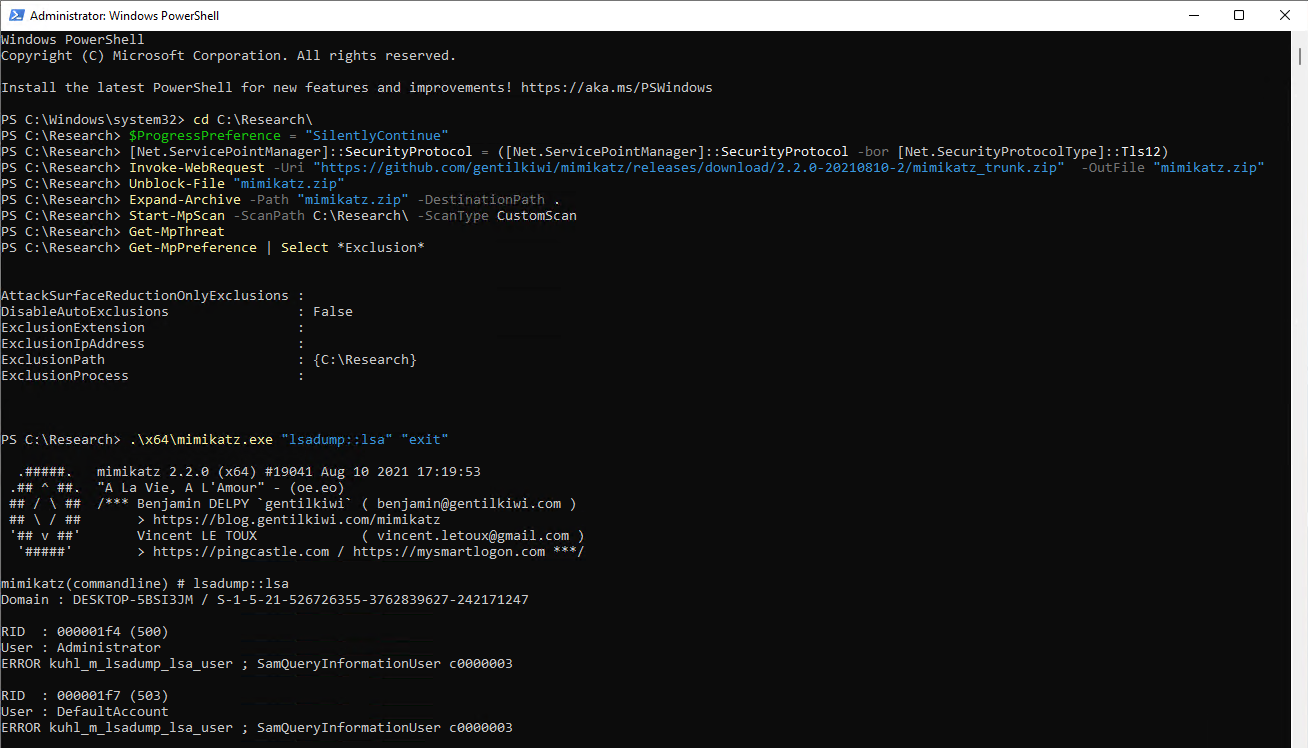Screen dimensions: 1308x748
Task: Minimize the PowerShell window
Action: (1192, 15)
